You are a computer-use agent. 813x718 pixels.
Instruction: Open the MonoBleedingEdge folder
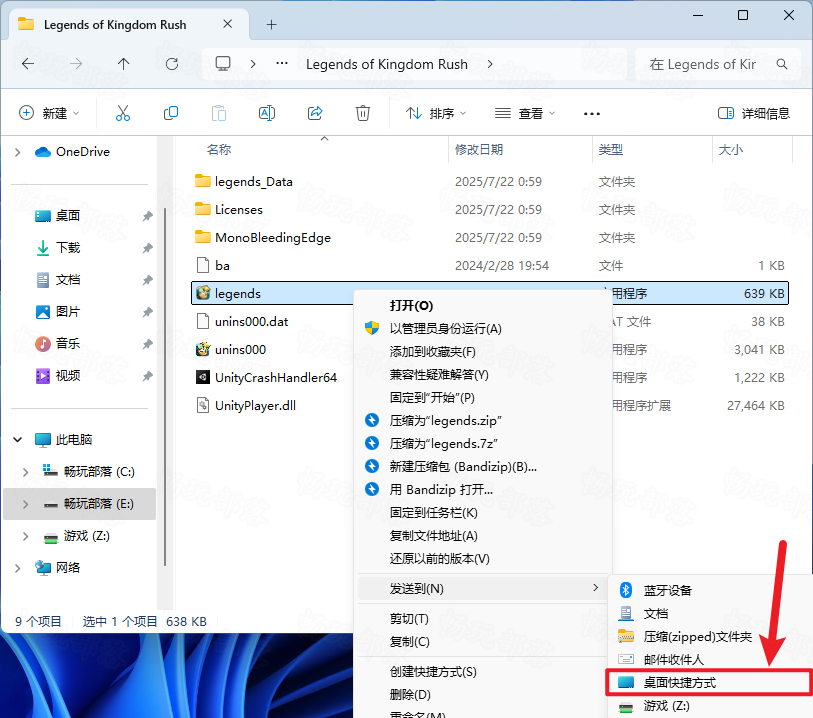click(x=263, y=237)
